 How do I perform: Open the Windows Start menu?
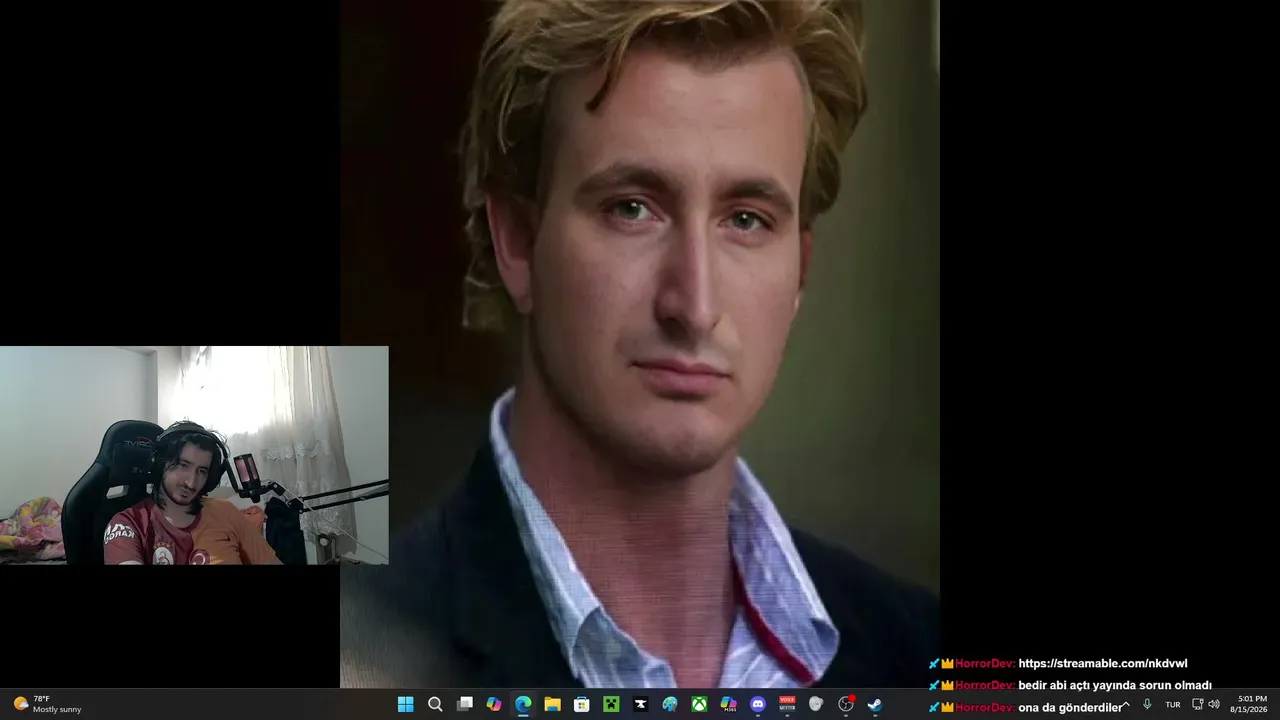point(405,704)
